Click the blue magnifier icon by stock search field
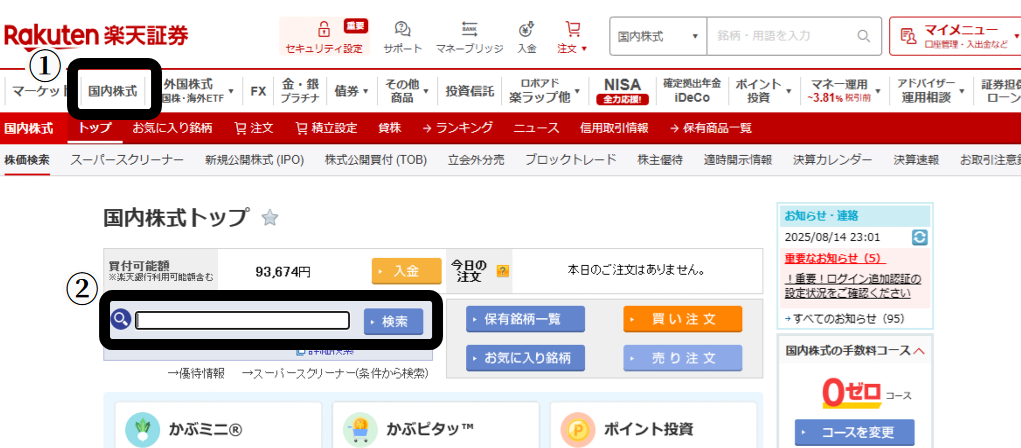Viewport: 1021px width, 448px height. click(x=121, y=320)
